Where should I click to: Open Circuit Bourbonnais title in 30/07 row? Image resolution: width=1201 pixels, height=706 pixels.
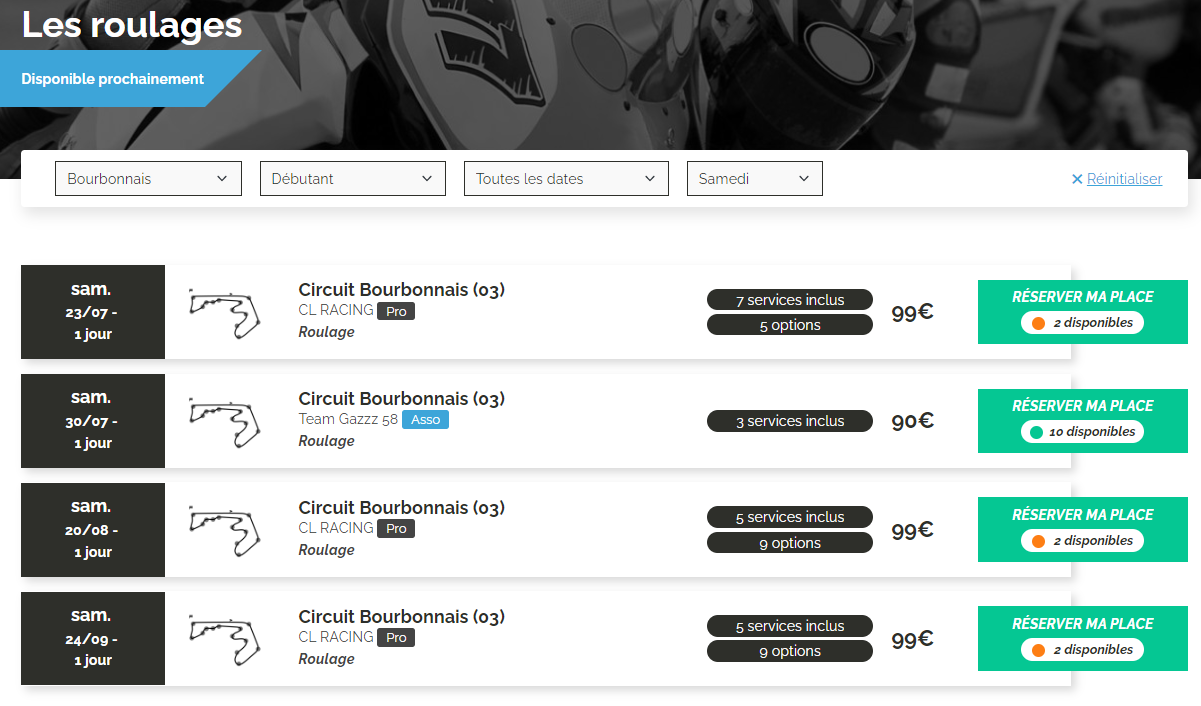(x=402, y=399)
